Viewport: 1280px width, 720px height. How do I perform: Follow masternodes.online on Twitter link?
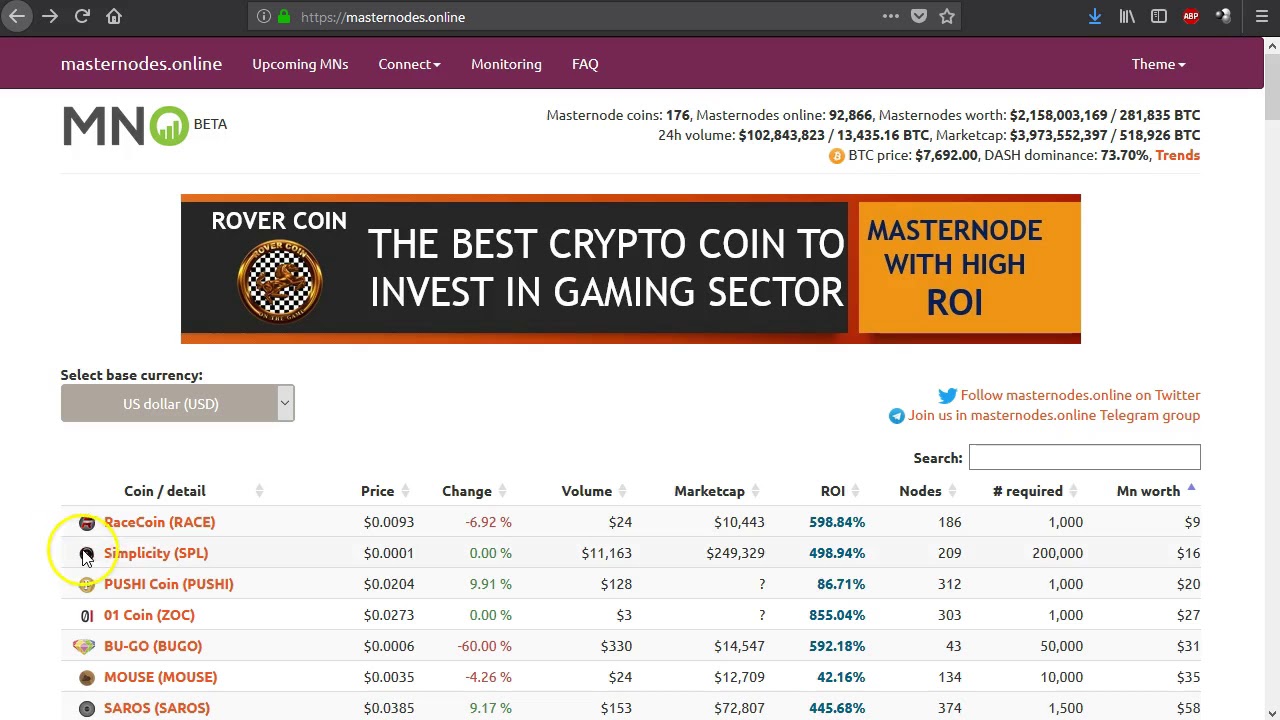pyautogui.click(x=1080, y=395)
